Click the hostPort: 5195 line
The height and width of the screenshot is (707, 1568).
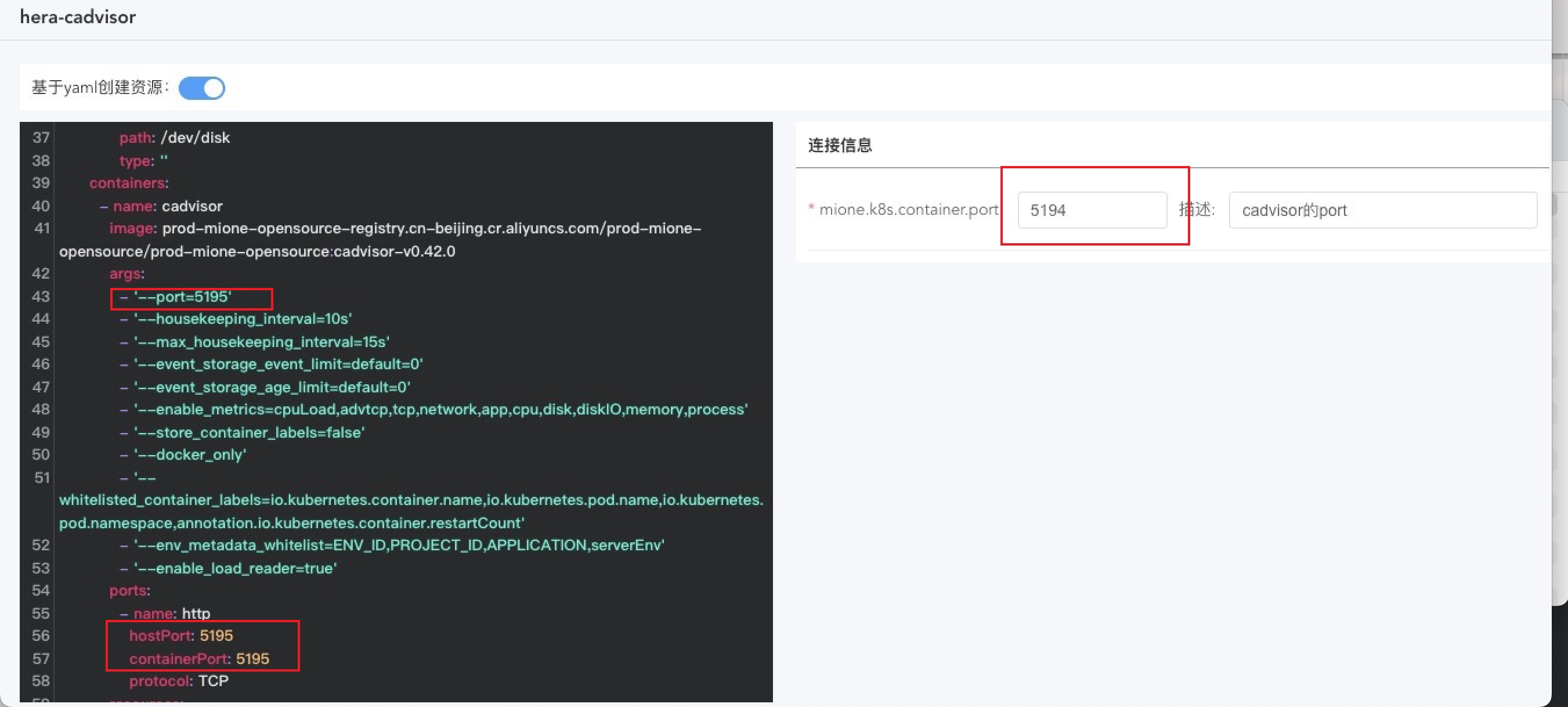click(181, 635)
